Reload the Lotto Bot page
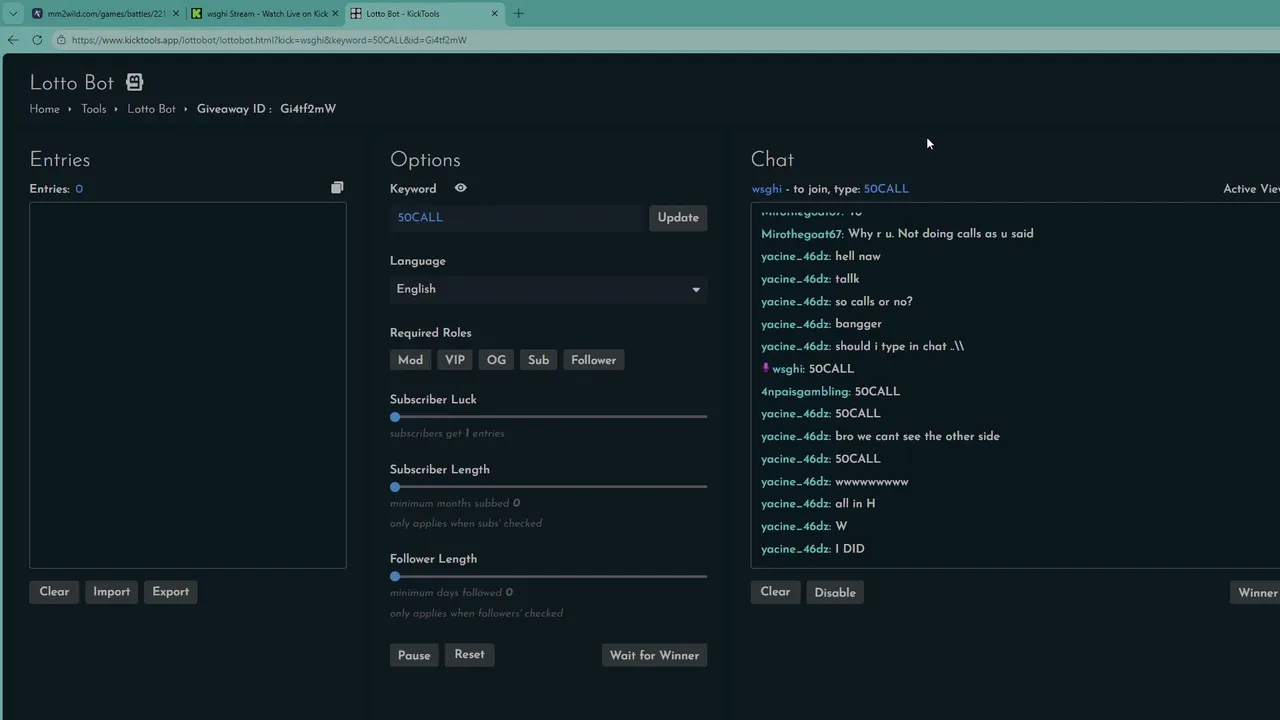The image size is (1280, 720). click(x=37, y=40)
